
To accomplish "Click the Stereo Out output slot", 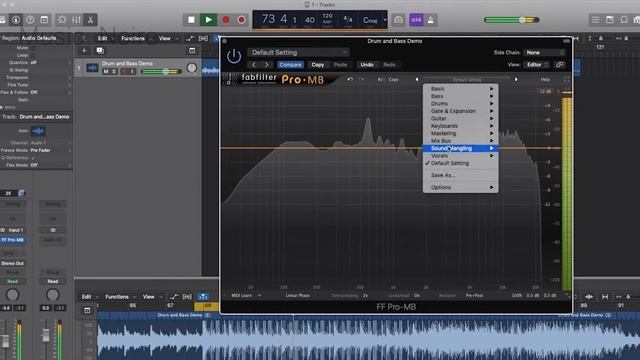I will (x=12, y=263).
